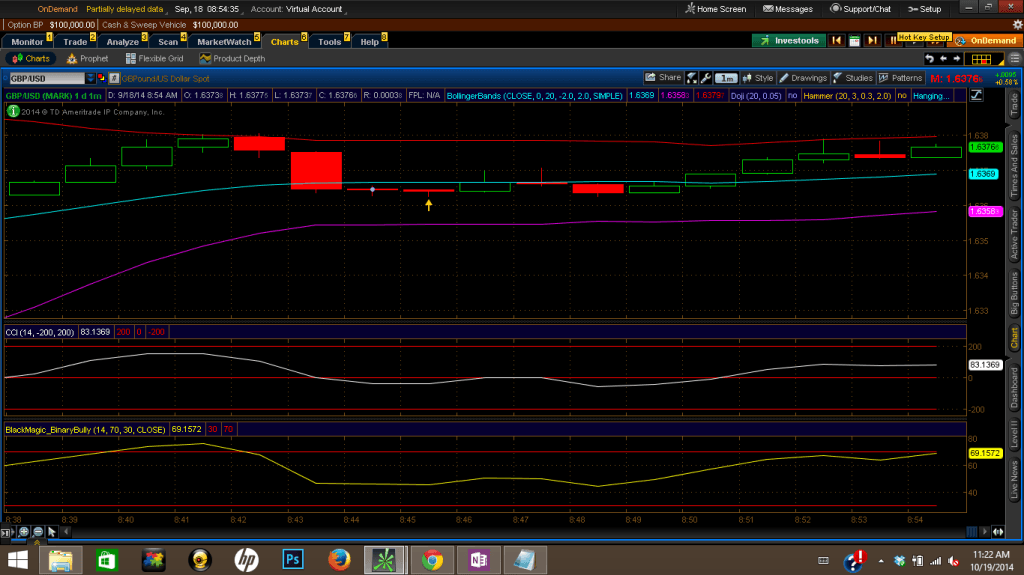
Task: Select the Product Depth sub-tab
Action: click(x=232, y=58)
